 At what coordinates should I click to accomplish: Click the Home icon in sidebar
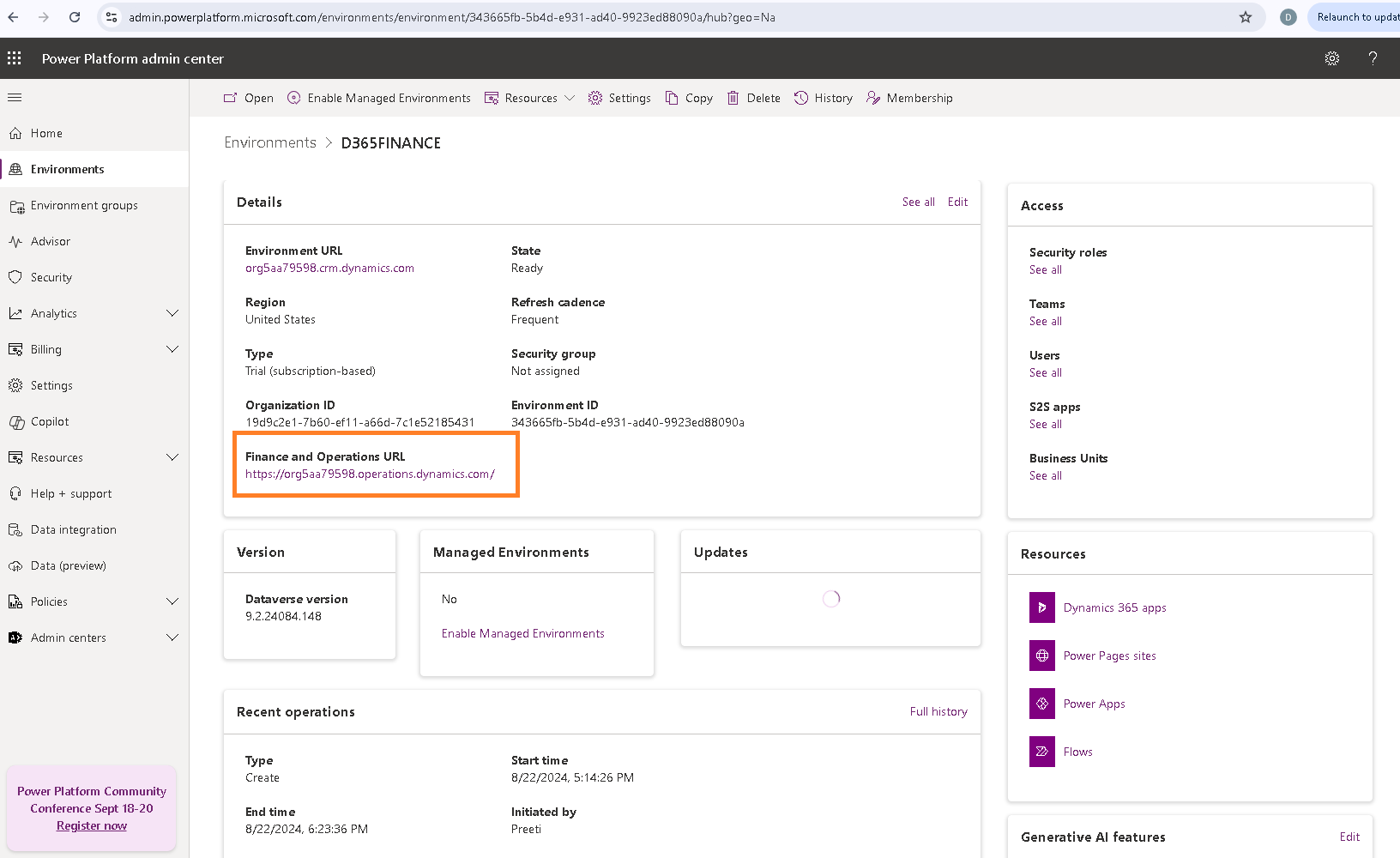click(x=15, y=133)
